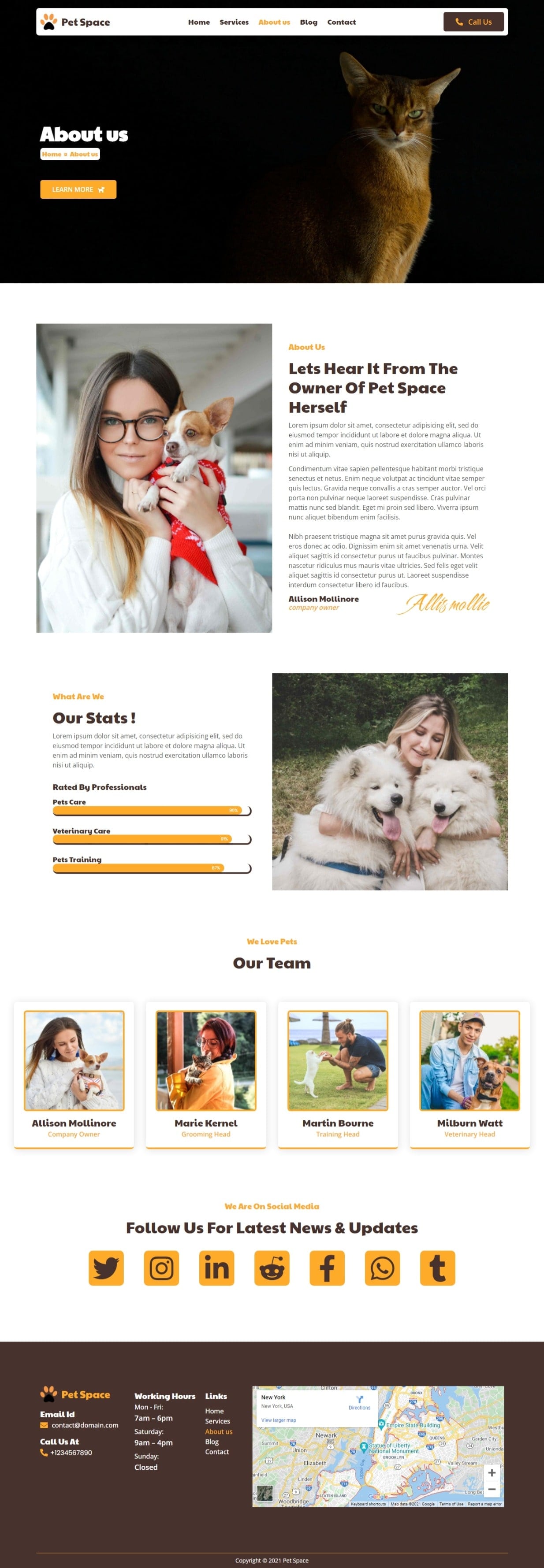Open the Facebook social icon
This screenshot has width=544, height=1568.
tap(327, 1268)
